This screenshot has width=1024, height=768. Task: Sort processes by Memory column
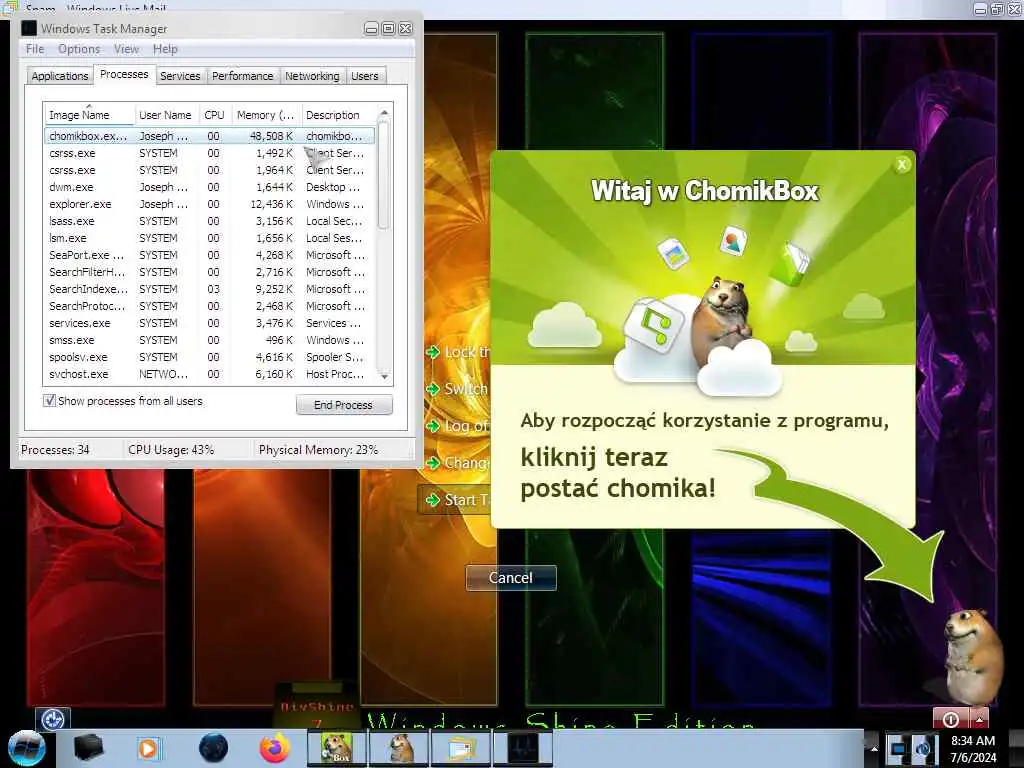pyautogui.click(x=266, y=115)
